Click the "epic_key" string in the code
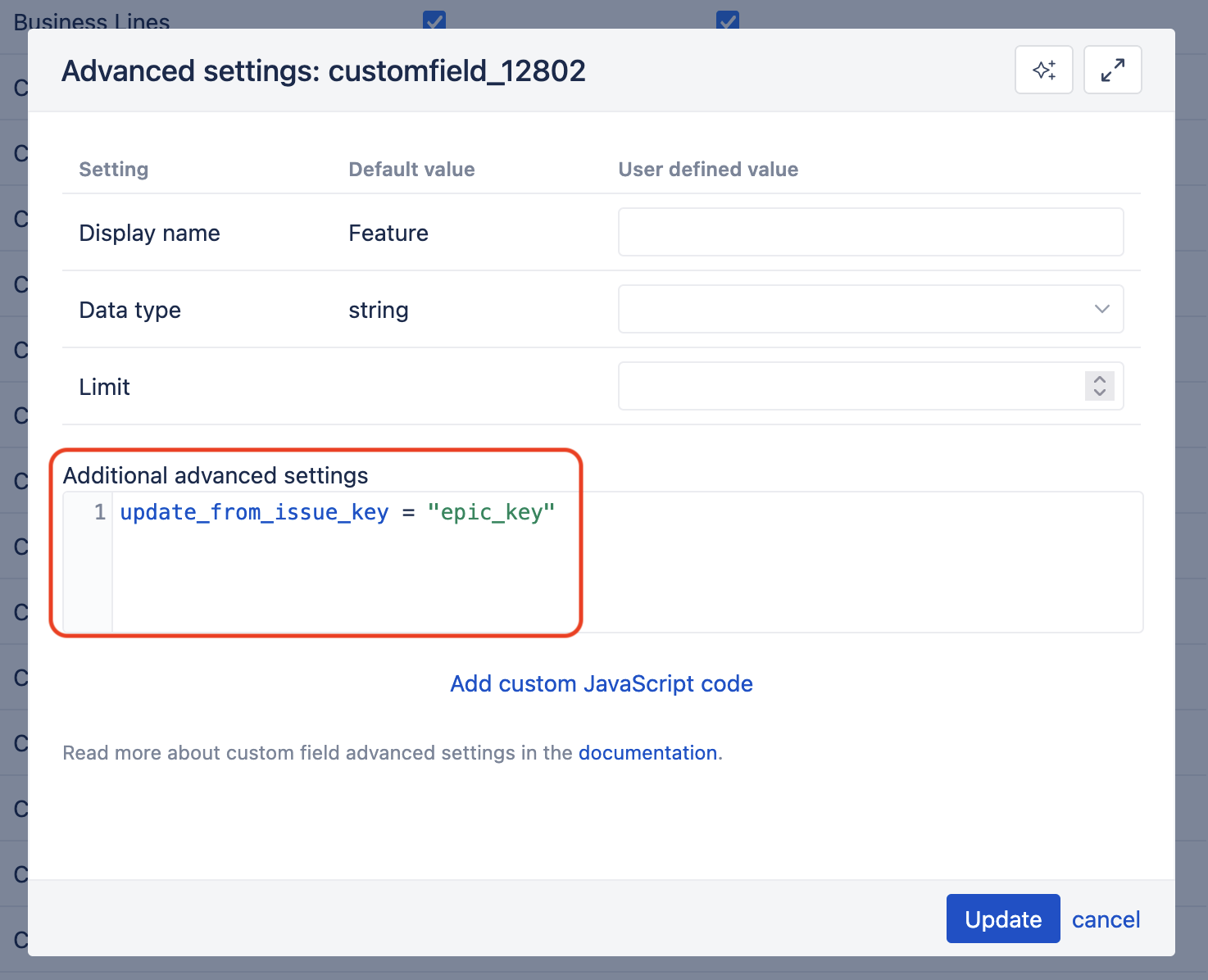1208x980 pixels. (x=491, y=512)
